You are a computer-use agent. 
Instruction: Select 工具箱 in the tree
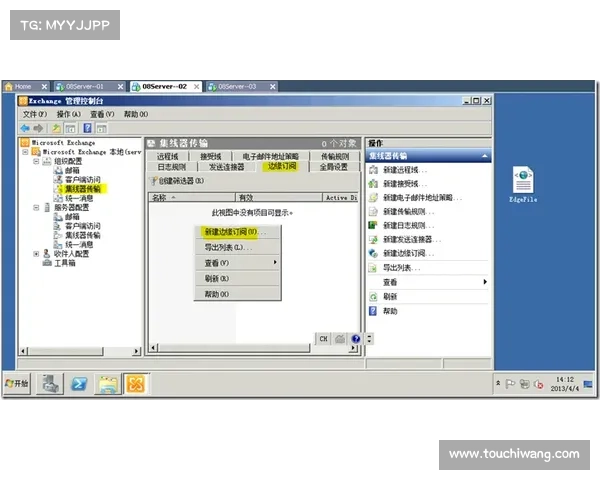click(65, 263)
